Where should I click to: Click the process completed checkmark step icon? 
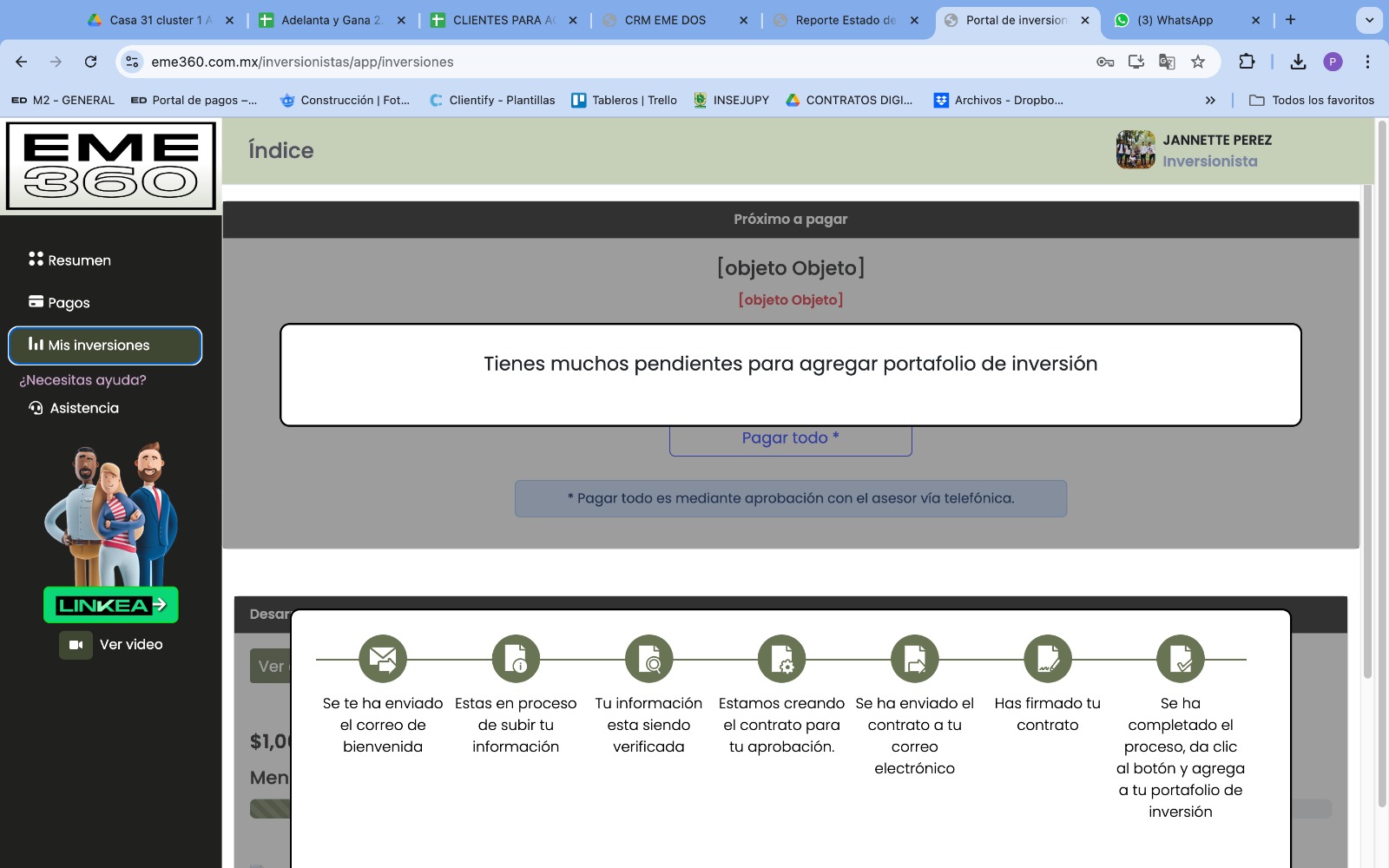tap(1181, 659)
